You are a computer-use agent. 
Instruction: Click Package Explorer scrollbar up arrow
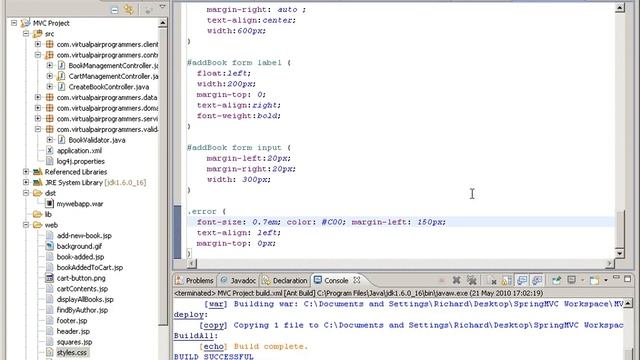[163, 23]
